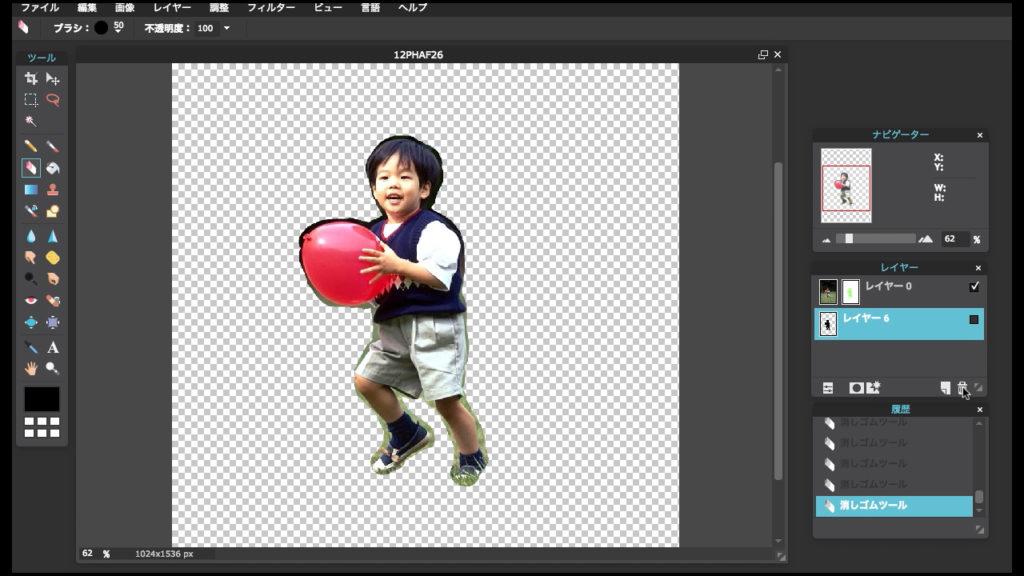Select the Paint Bucket tool
Image resolution: width=1024 pixels, height=576 pixels.
52,168
